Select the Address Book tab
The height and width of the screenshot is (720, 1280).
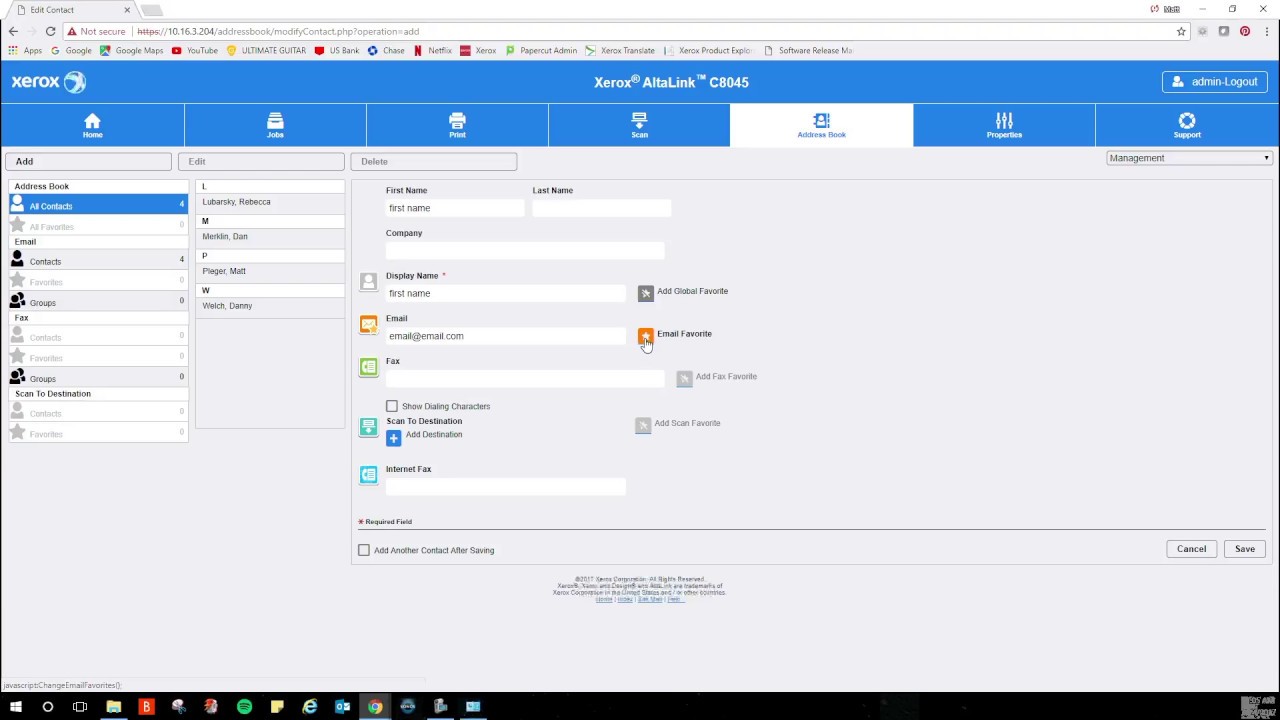[821, 125]
